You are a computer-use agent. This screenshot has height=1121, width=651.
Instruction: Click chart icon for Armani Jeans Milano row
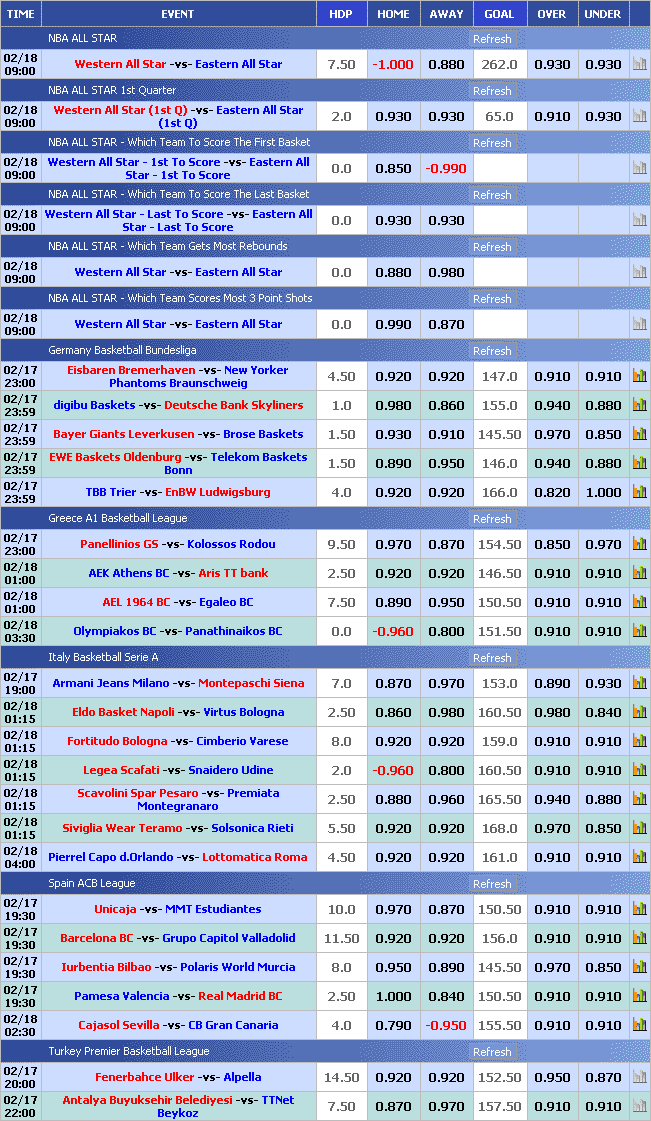[x=639, y=683]
